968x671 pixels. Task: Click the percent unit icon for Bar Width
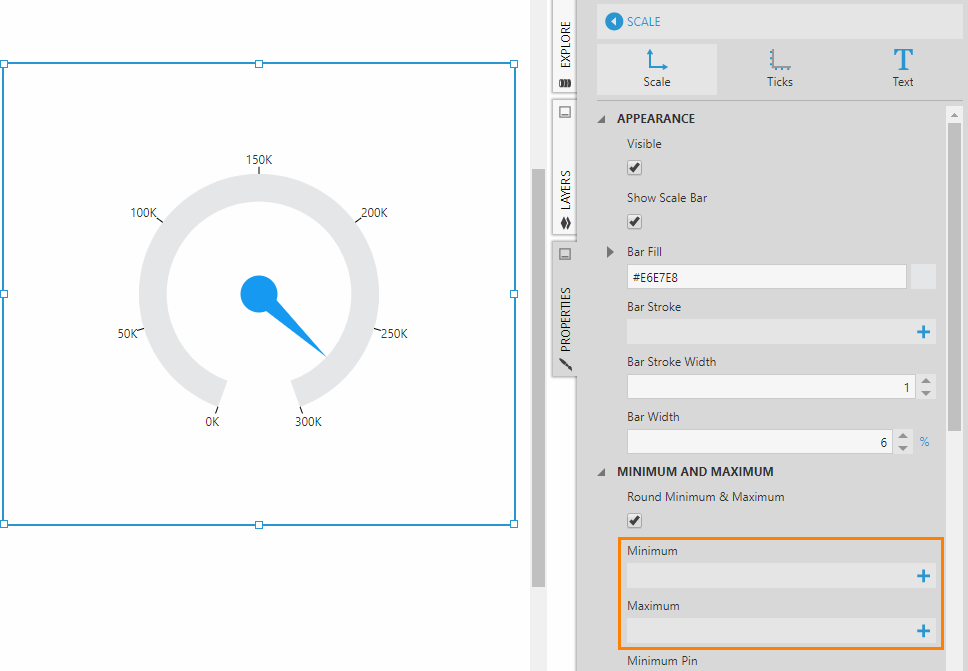tap(924, 441)
